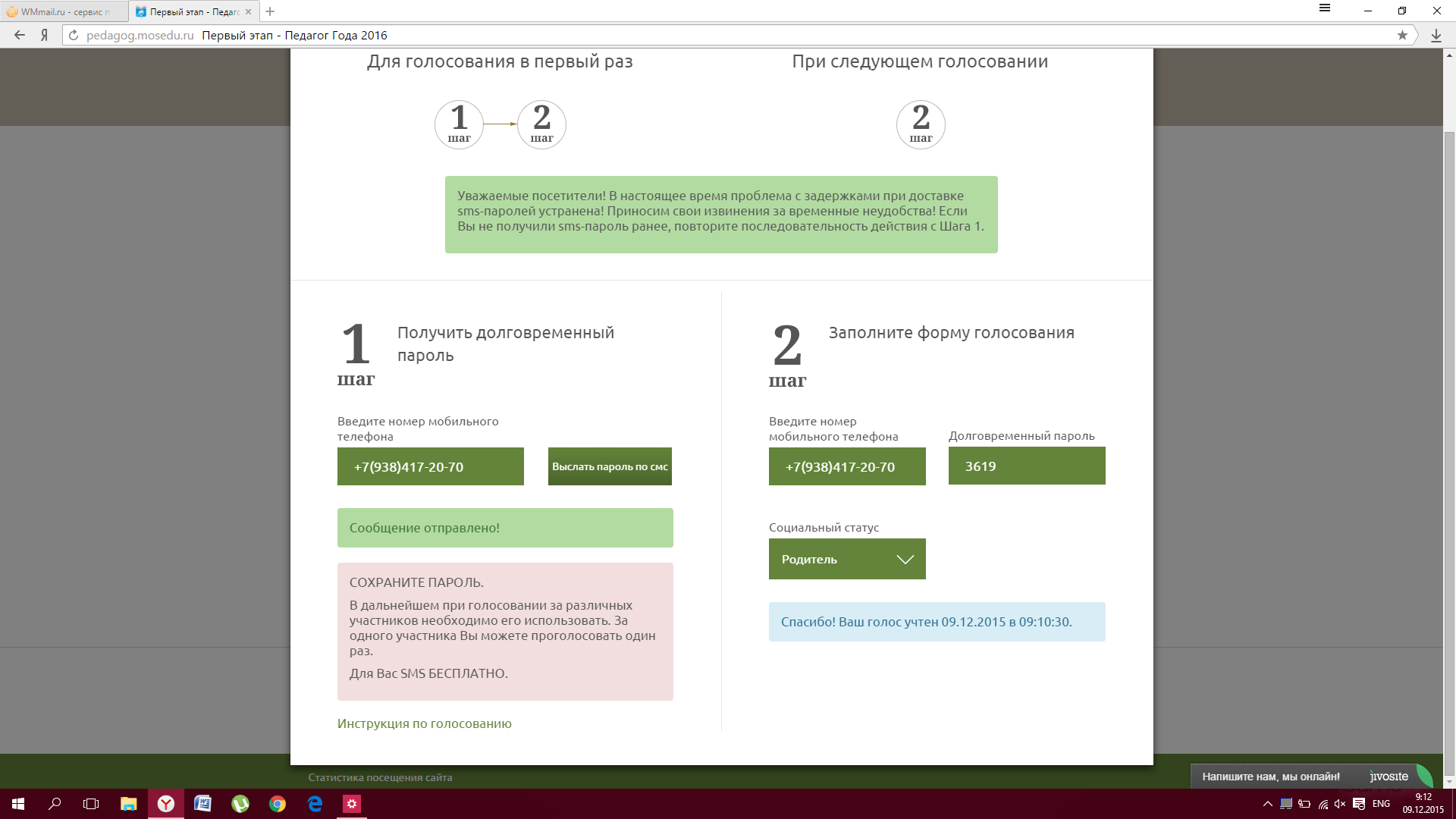Screen dimensions: 1456x819
Task: Open uTorrent from the taskbar
Action: [x=240, y=804]
